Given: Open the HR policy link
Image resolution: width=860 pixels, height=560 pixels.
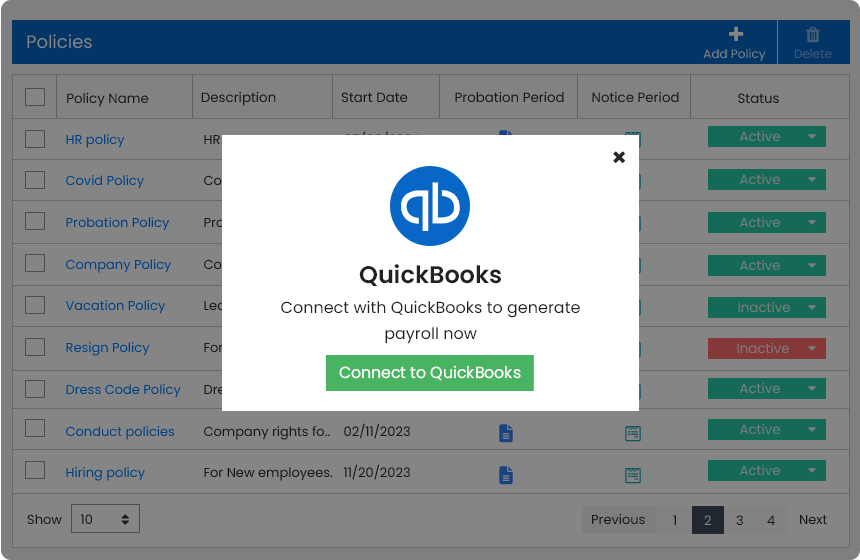Looking at the screenshot, I should click(95, 140).
